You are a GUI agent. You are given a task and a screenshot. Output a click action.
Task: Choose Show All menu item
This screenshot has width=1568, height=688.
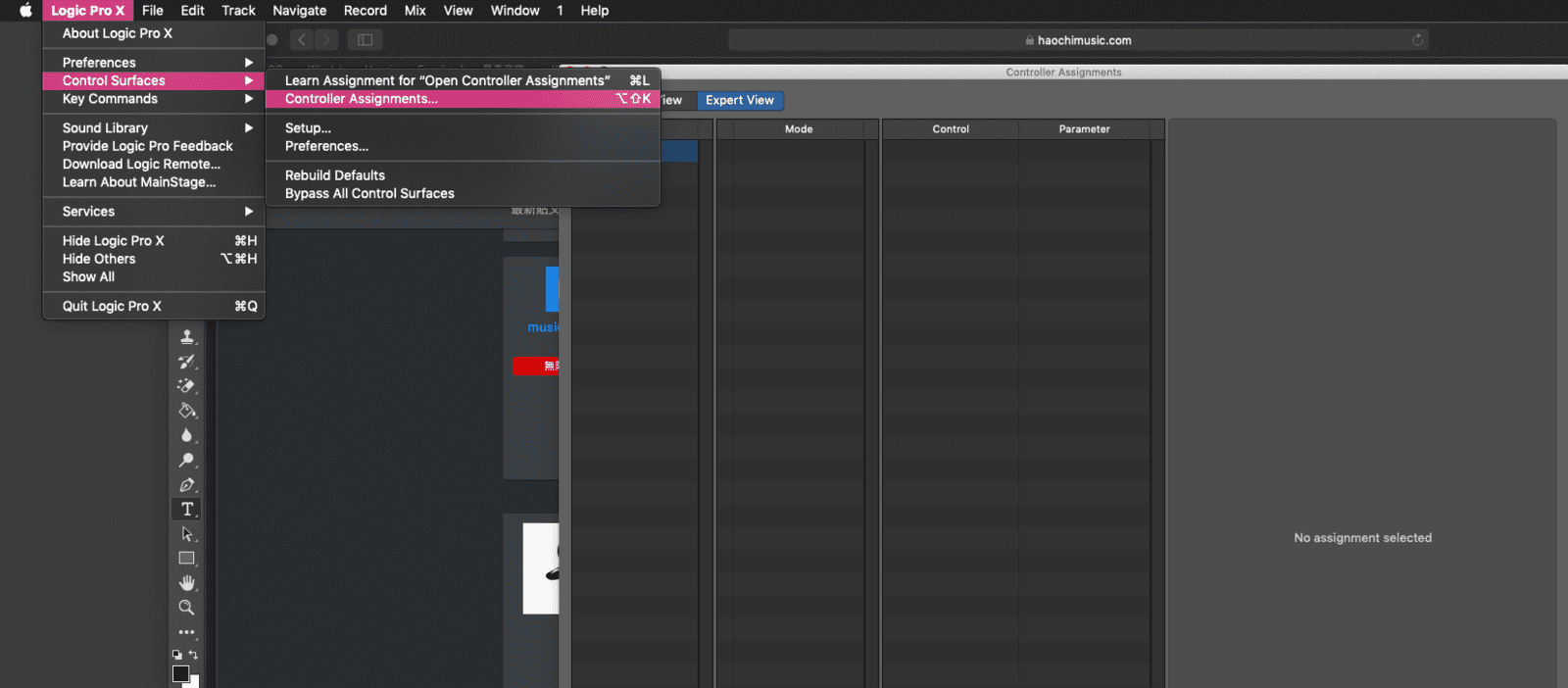[154, 277]
